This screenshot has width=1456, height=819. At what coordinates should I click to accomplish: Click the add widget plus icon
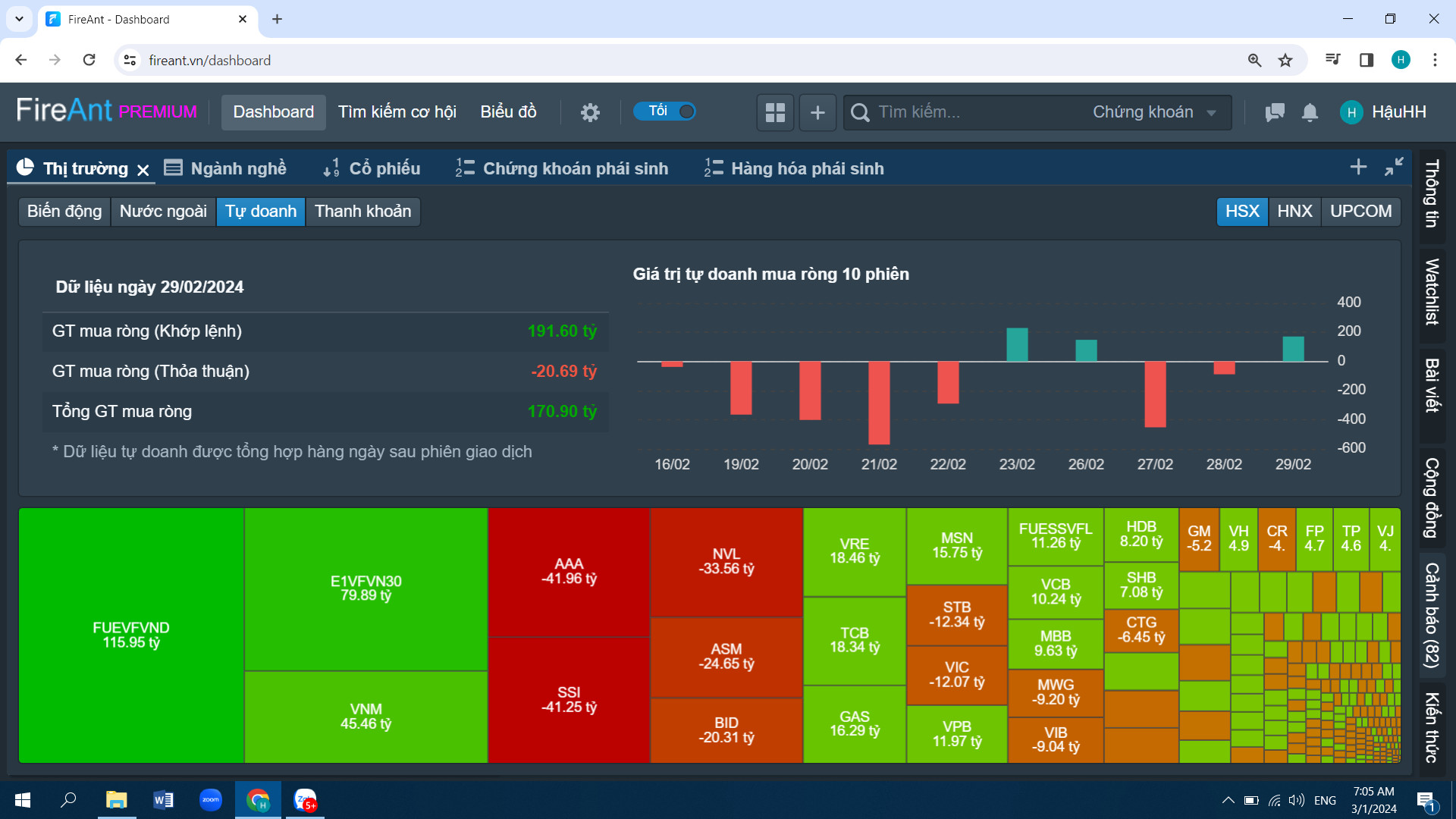[817, 112]
